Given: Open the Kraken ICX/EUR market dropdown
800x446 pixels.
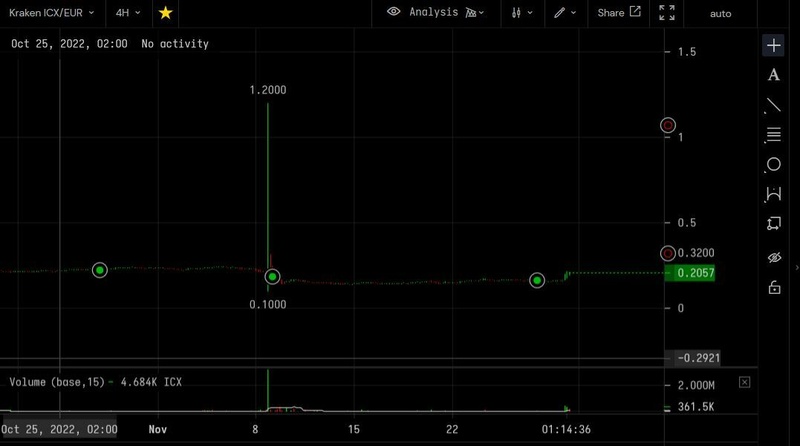Looking at the screenshot, I should (52, 13).
